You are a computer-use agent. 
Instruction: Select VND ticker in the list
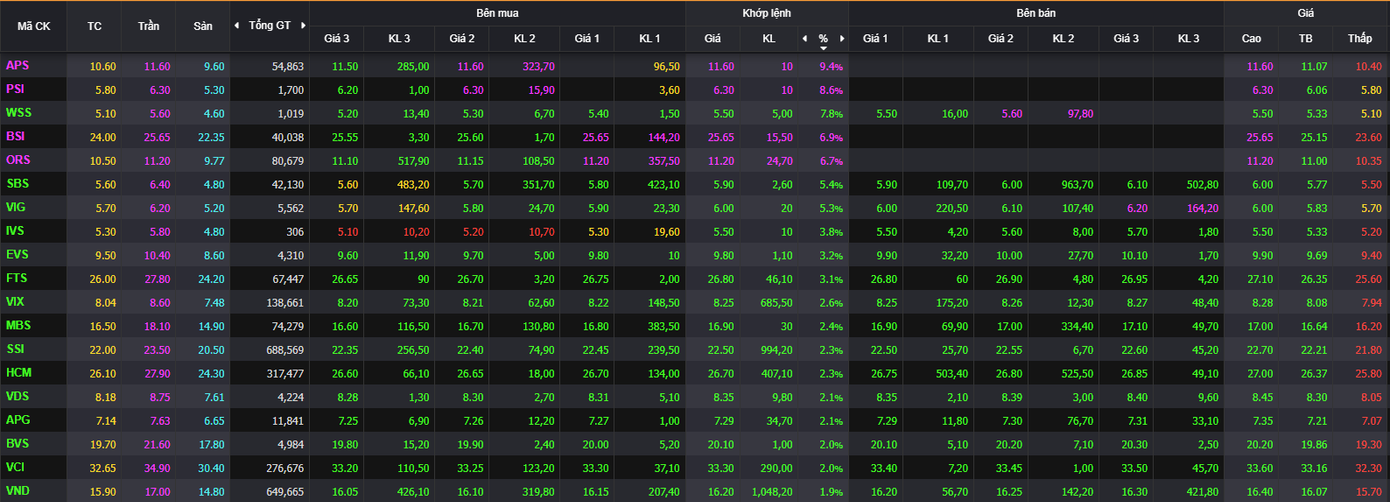pos(17,491)
